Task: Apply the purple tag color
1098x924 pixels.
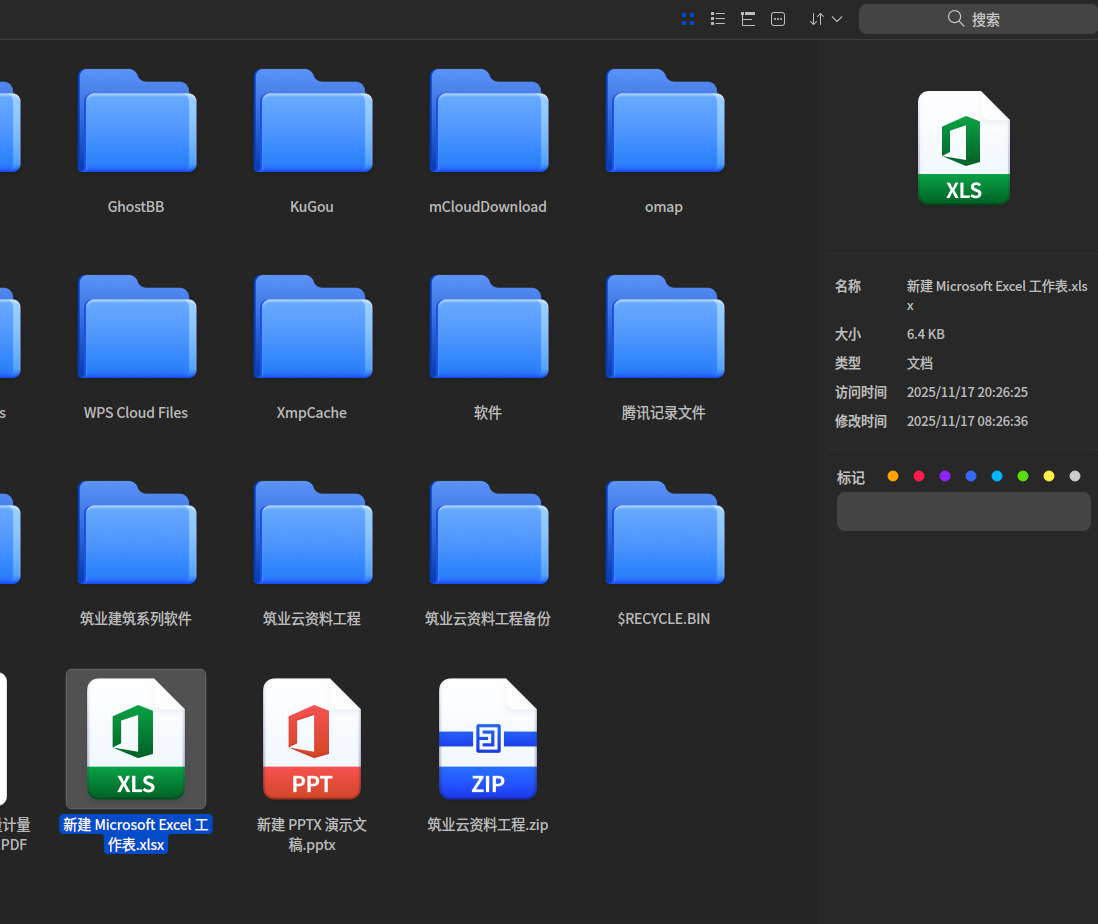Action: coord(945,476)
